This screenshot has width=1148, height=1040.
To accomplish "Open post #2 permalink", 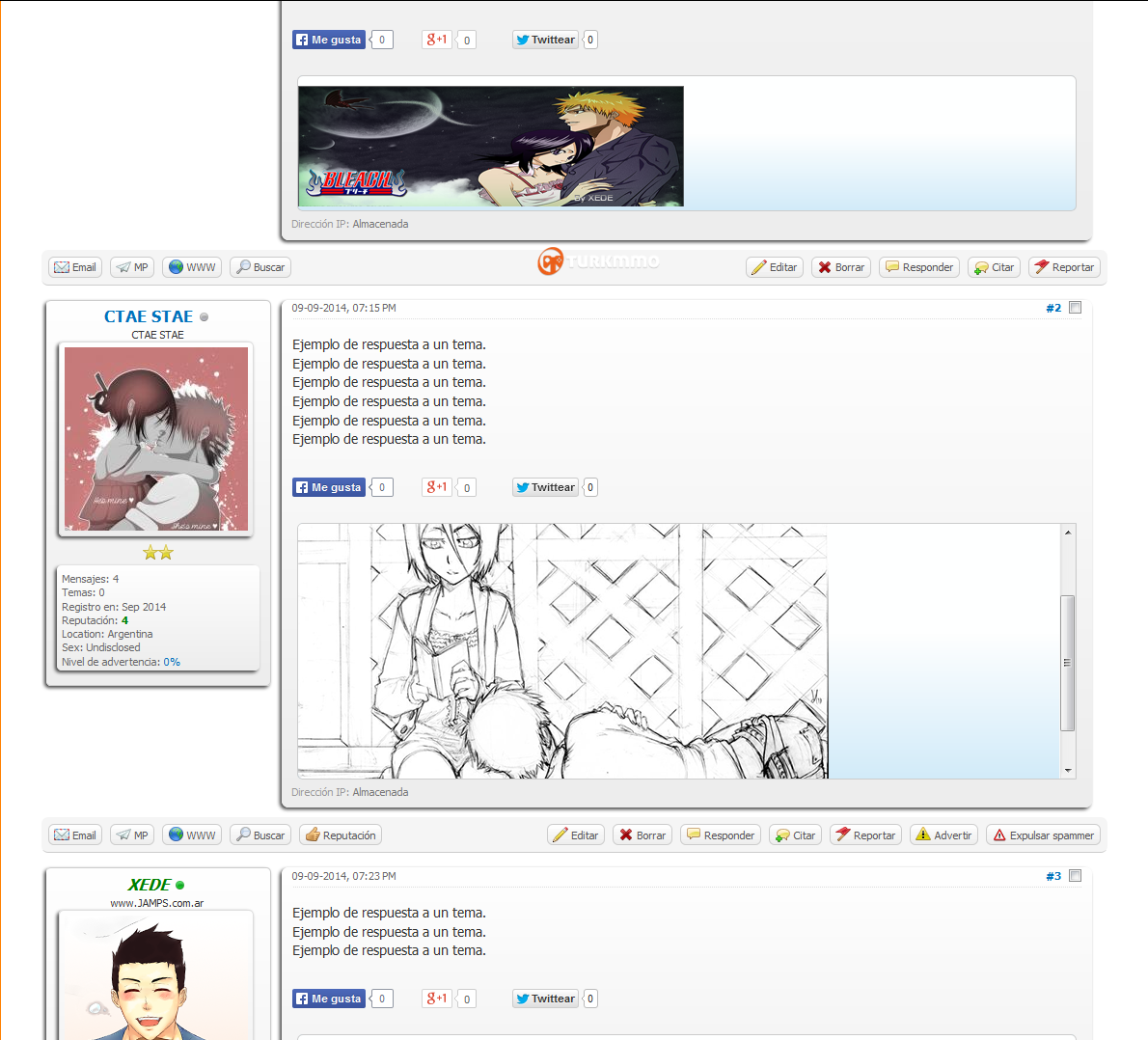I will [x=1053, y=309].
